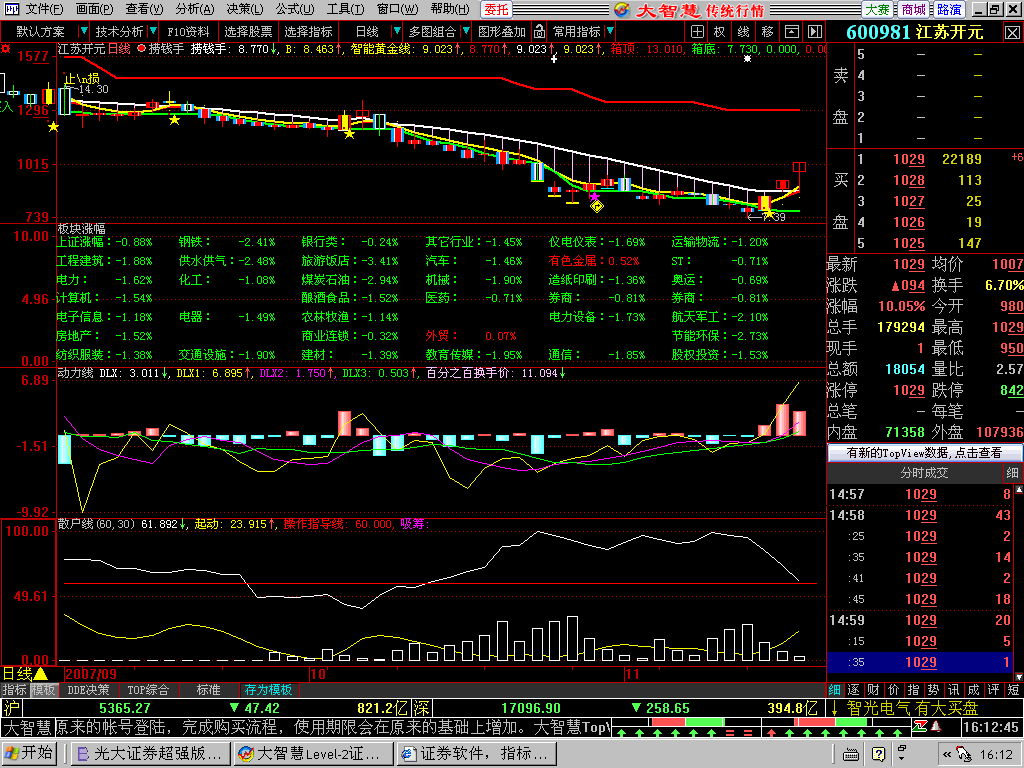
Task: Switch to the DDE决策 tab
Action: coord(89,690)
